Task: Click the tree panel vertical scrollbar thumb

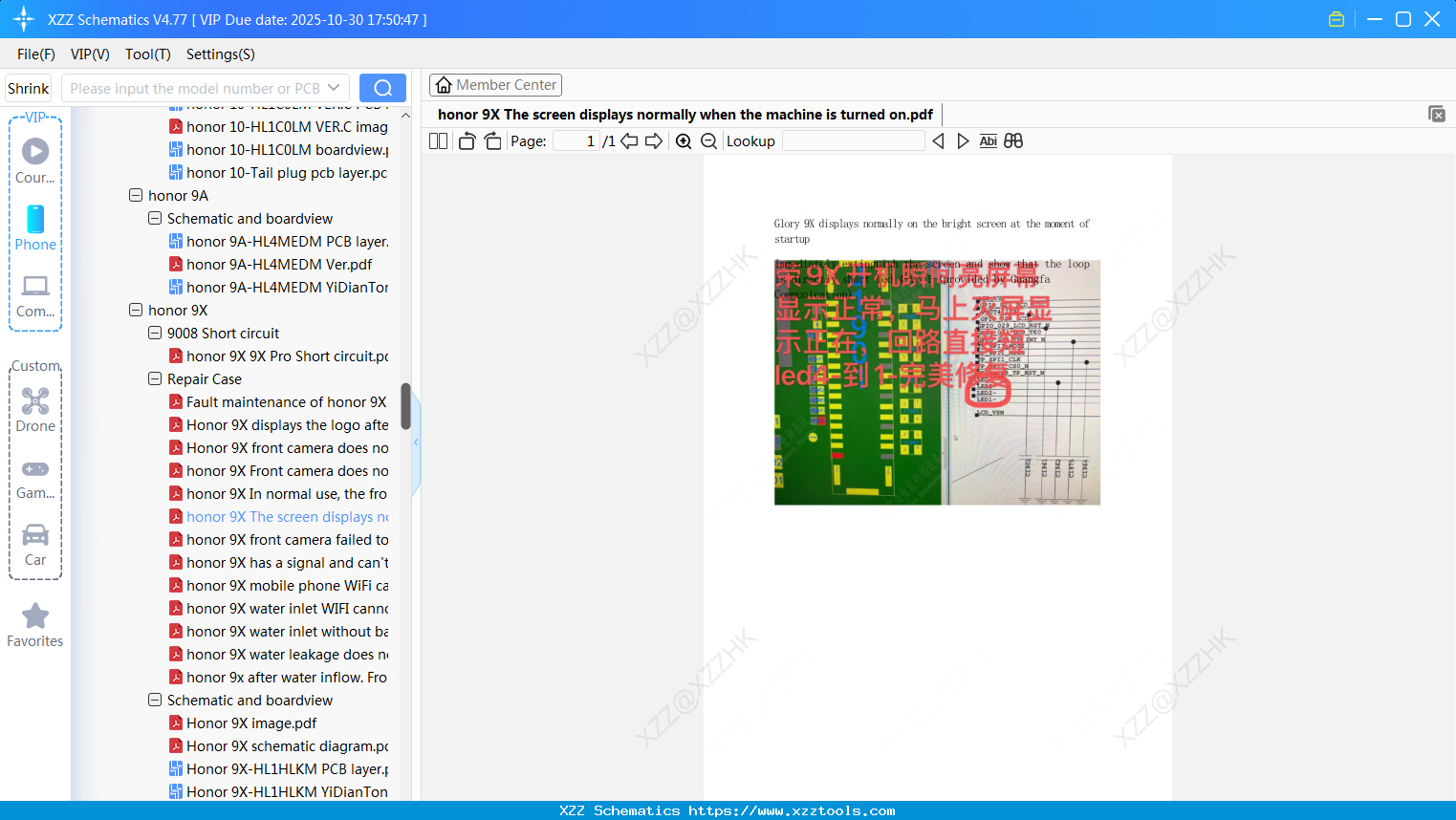Action: coord(405,406)
